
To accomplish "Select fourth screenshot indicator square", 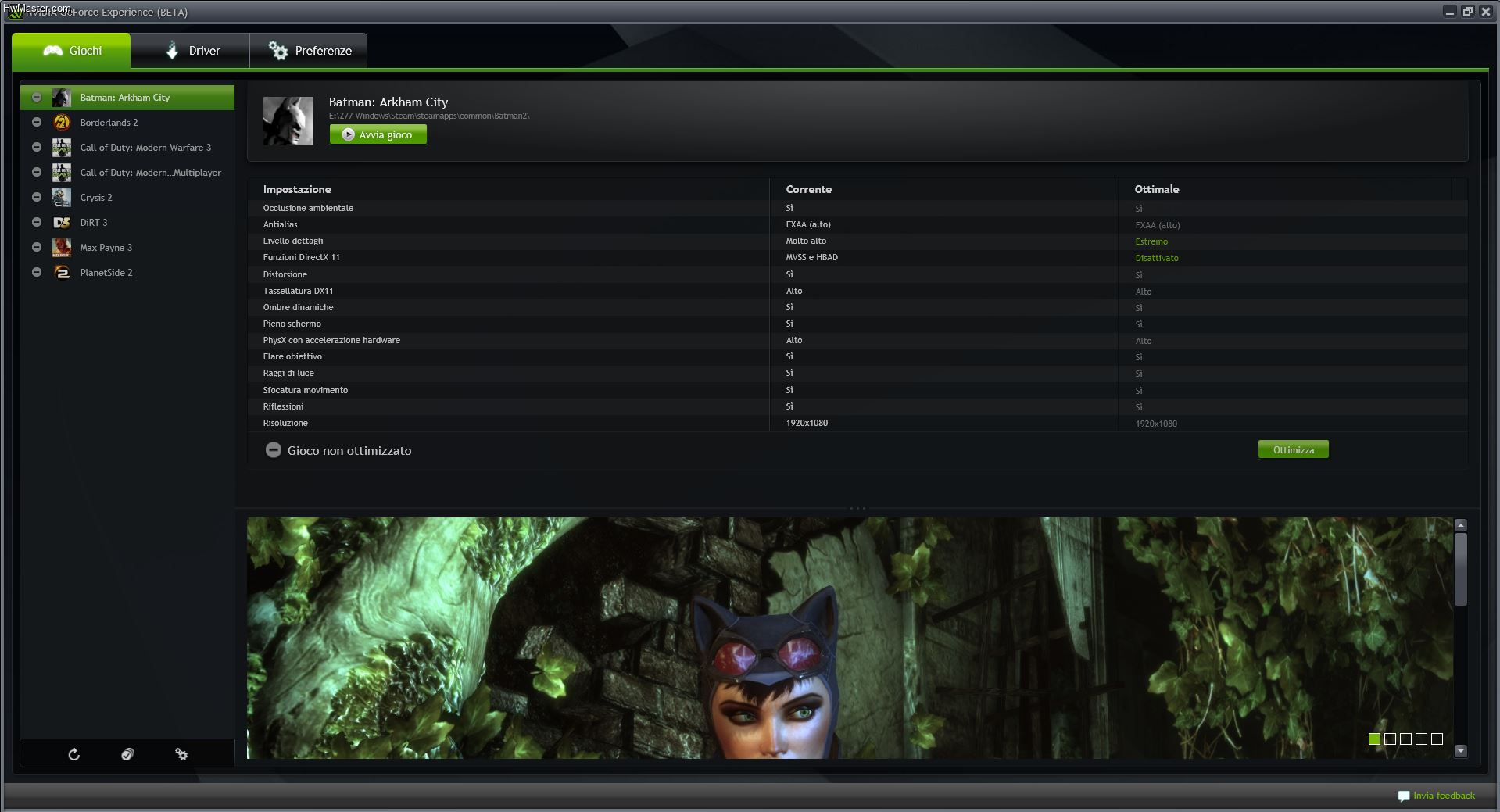I will coord(1421,739).
